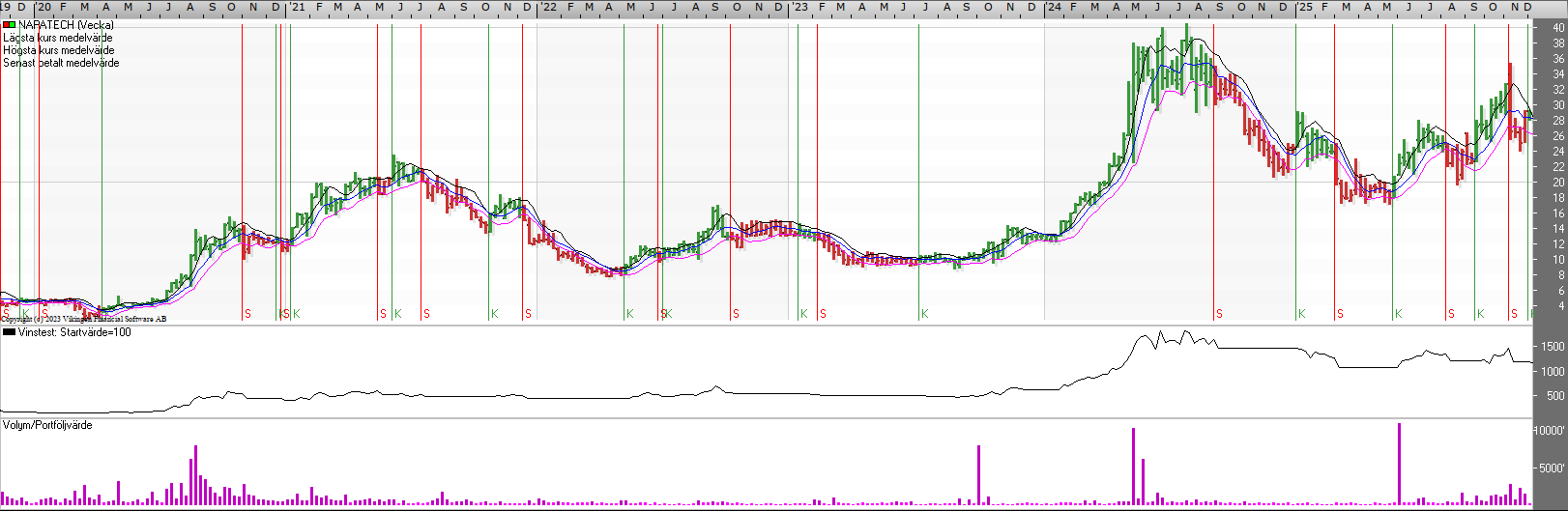This screenshot has height=511, width=1568.
Task: Click the S sell marker in October 2022
Action: 736,314
